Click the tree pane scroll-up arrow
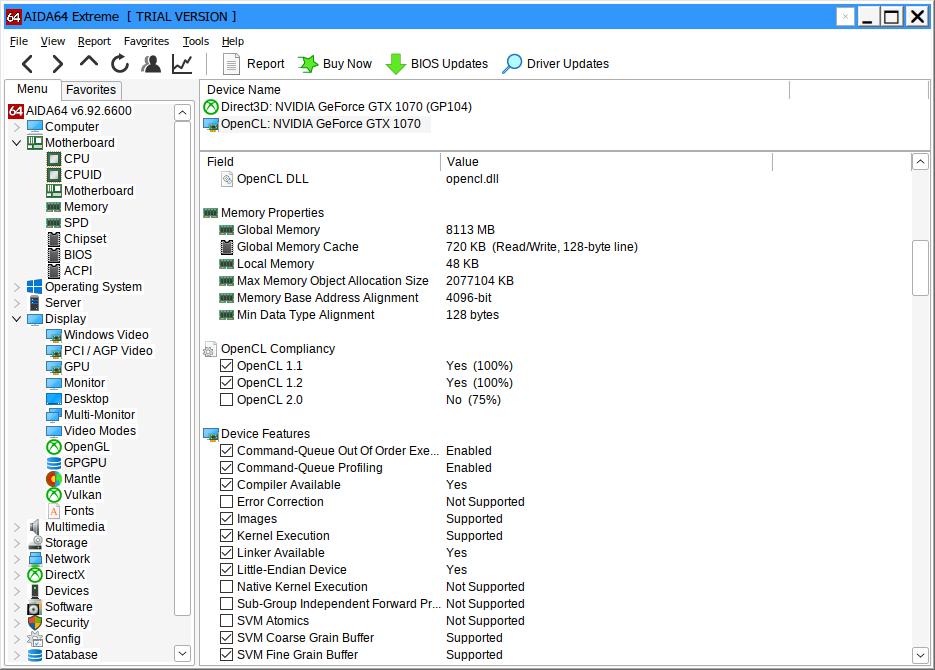The height and width of the screenshot is (670, 935). click(182, 112)
